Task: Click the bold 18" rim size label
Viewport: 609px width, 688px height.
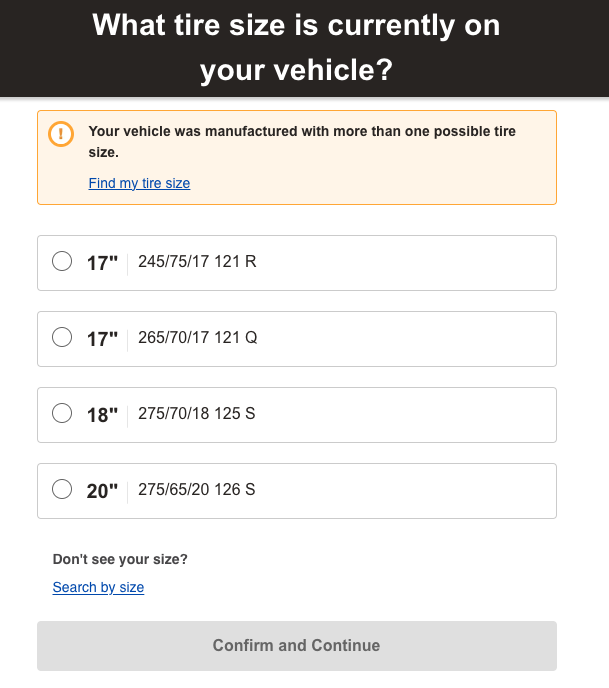Action: tap(102, 415)
